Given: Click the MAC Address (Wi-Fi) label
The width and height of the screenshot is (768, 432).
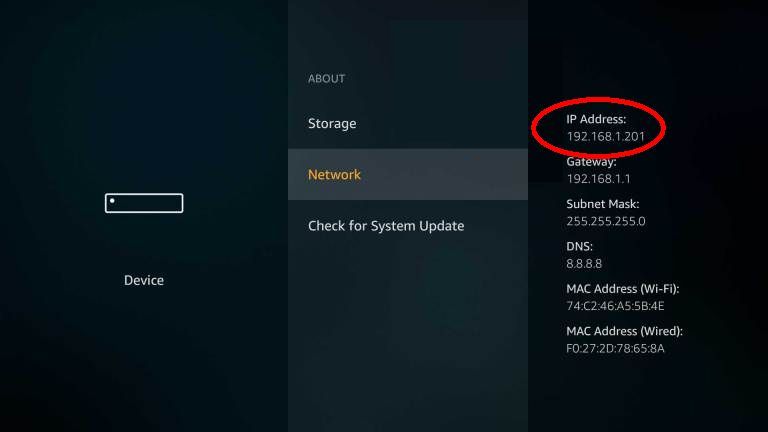Looking at the screenshot, I should (623, 289).
